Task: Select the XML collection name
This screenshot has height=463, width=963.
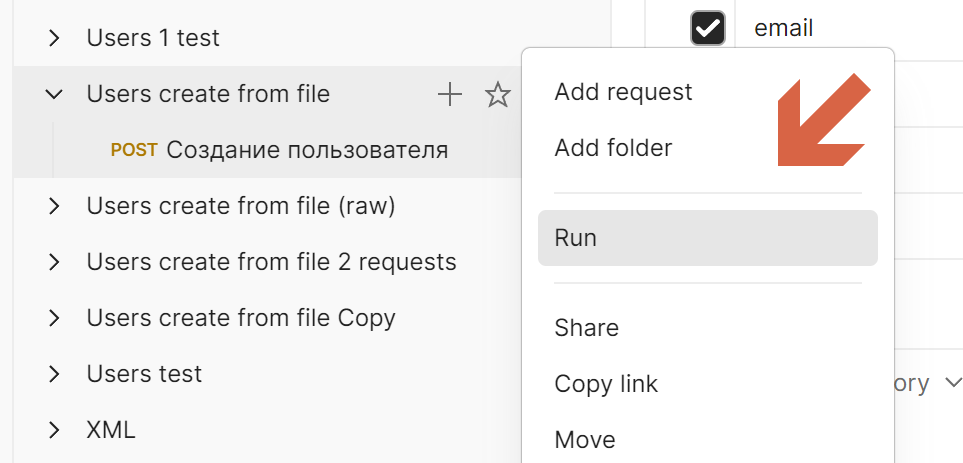Action: click(x=111, y=430)
